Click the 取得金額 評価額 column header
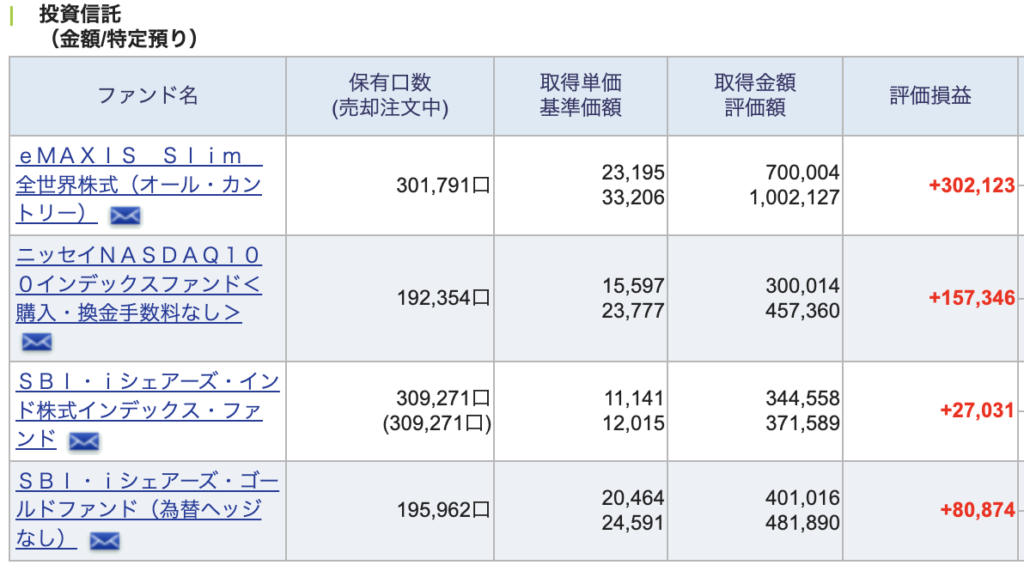 pyautogui.click(x=755, y=96)
